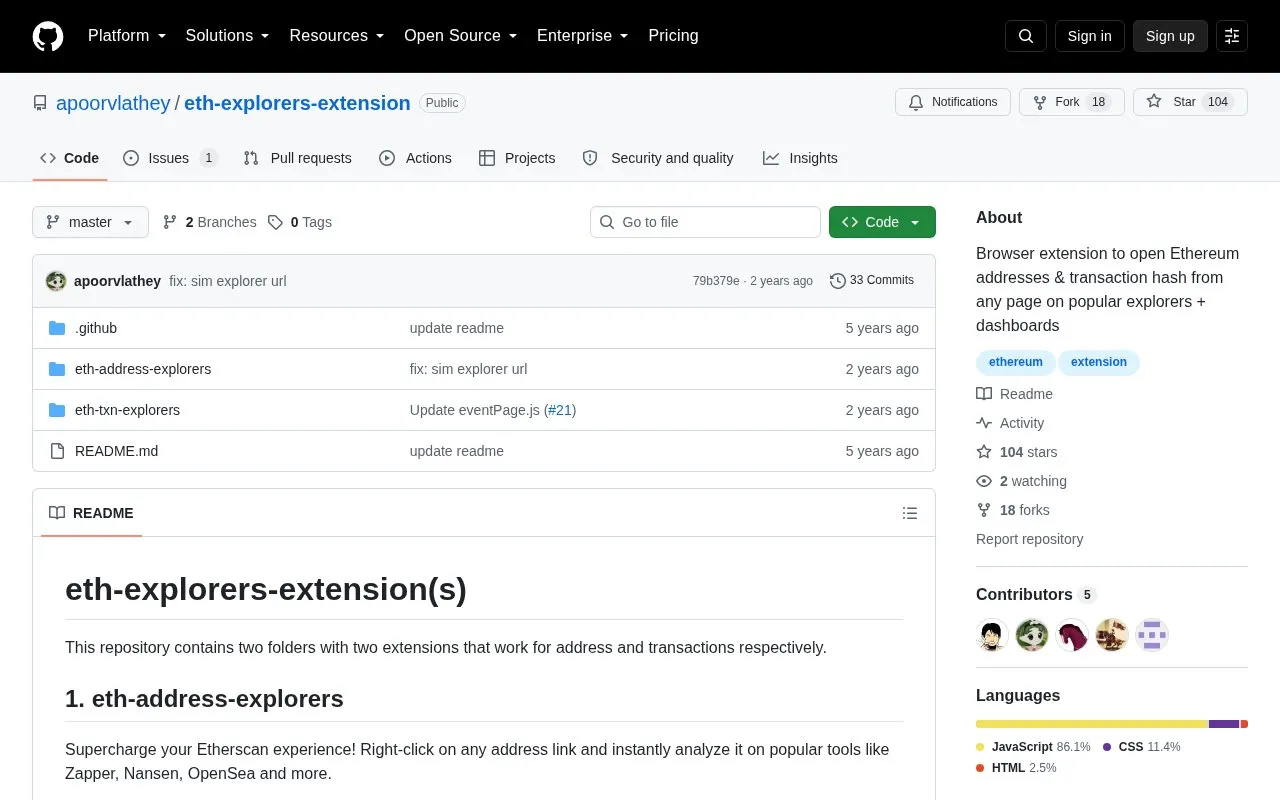
Task: Click the GitHub logo icon
Action: click(x=48, y=36)
